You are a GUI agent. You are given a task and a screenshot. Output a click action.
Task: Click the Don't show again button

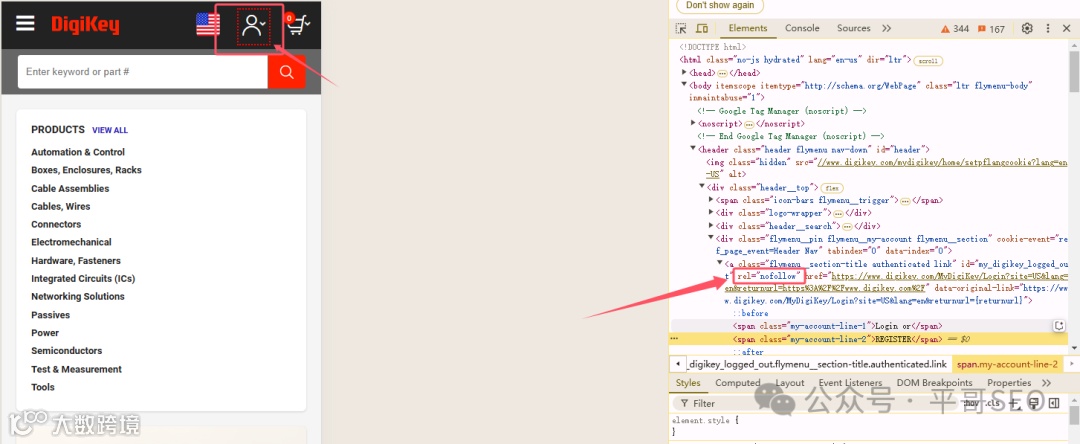[x=720, y=6]
